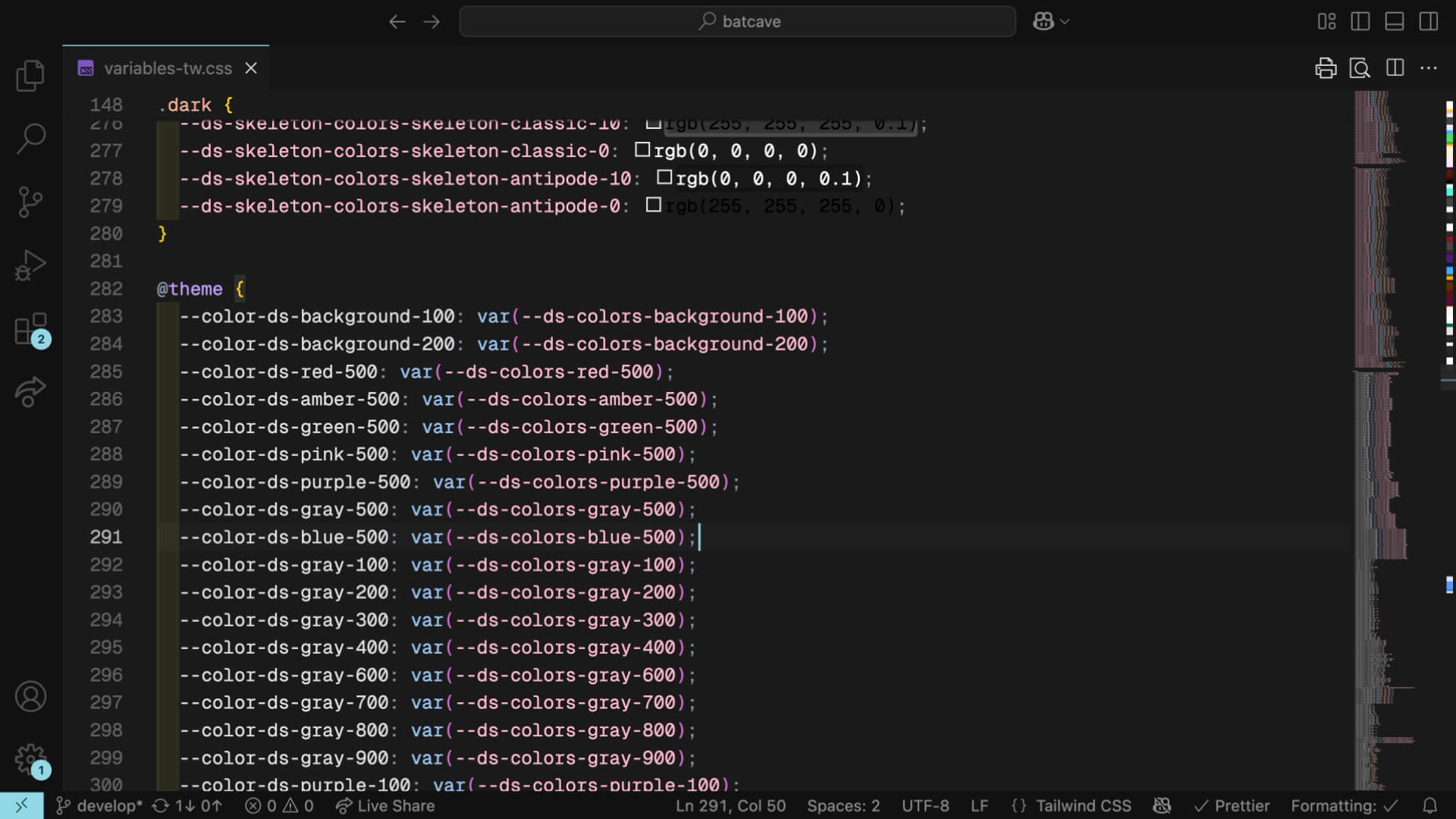Open Customize Layout icon
Image resolution: width=1456 pixels, height=819 pixels.
[x=1326, y=21]
